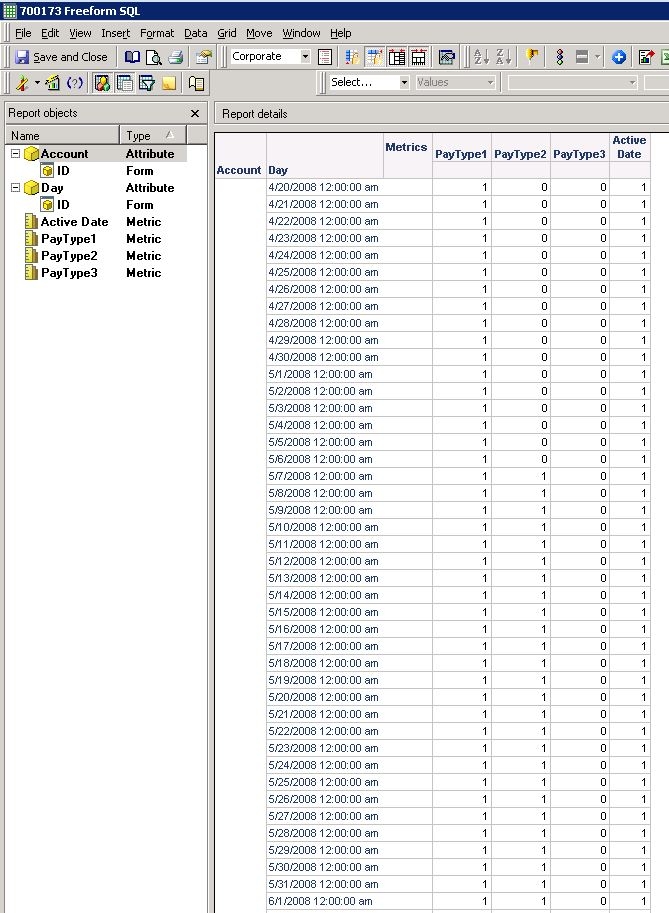Image resolution: width=669 pixels, height=913 pixels.
Task: Click the first grid formatting icon
Action: (x=352, y=57)
